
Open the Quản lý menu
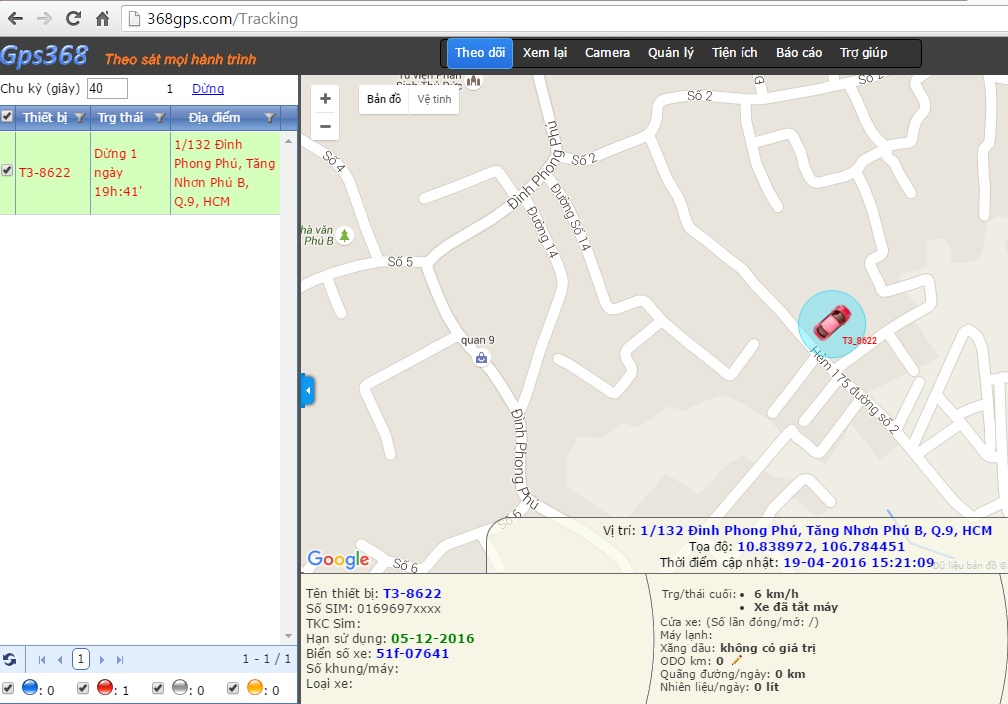[x=670, y=53]
